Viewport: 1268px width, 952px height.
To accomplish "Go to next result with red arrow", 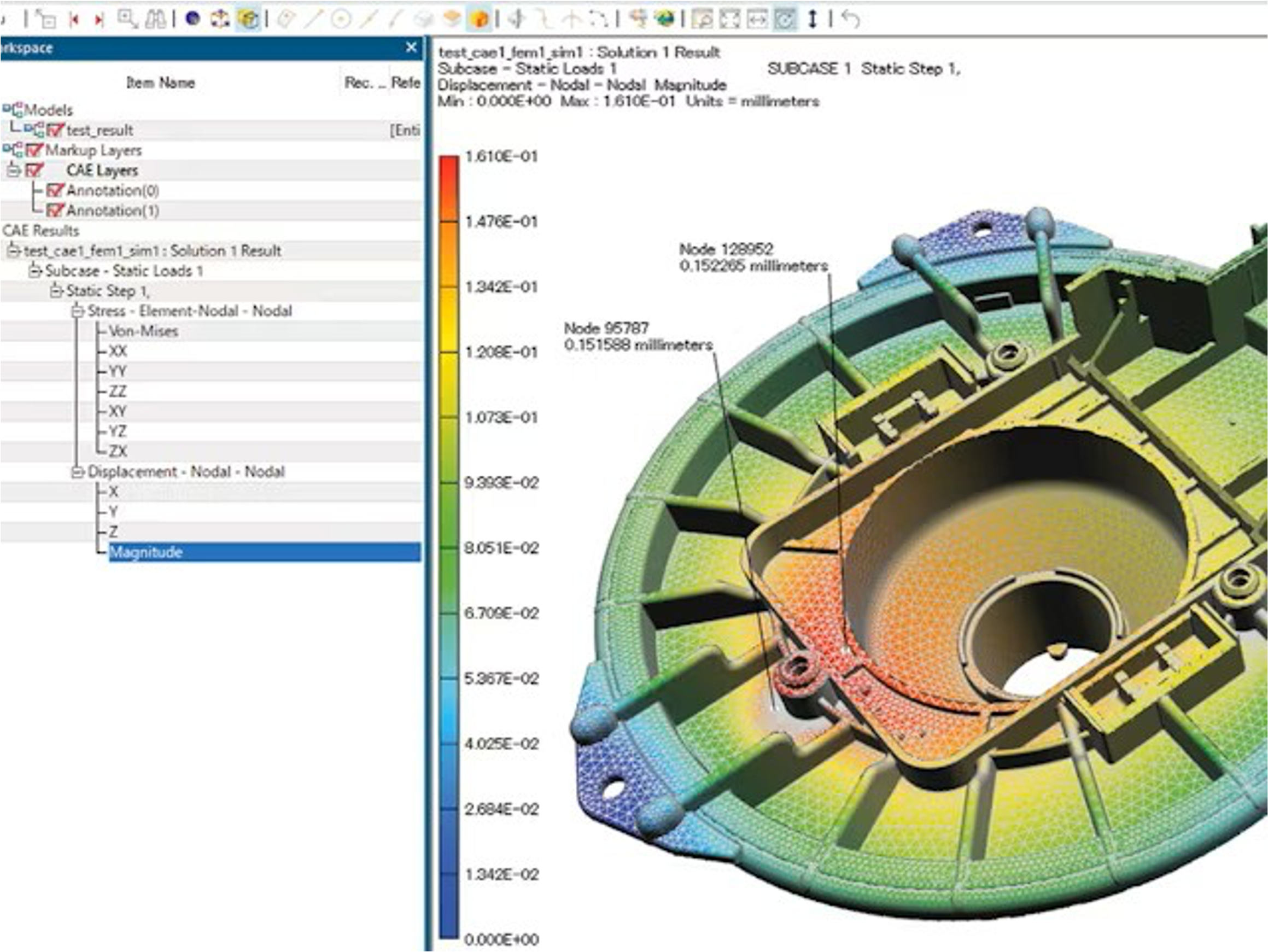I will point(98,20).
